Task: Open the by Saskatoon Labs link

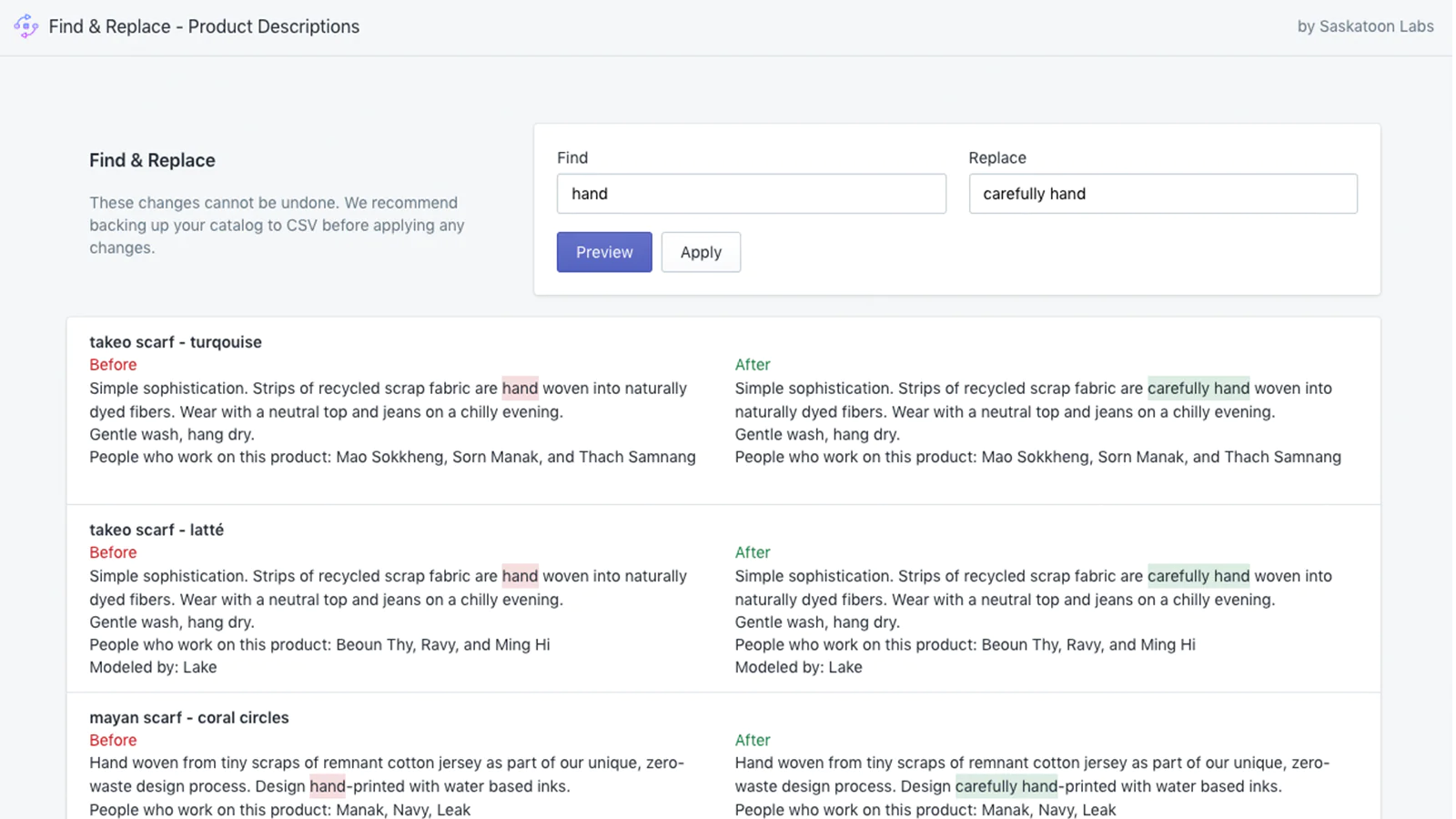Action: (x=1364, y=26)
